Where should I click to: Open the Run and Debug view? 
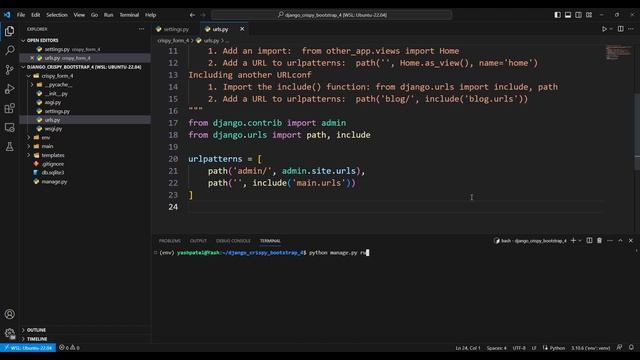(9, 89)
